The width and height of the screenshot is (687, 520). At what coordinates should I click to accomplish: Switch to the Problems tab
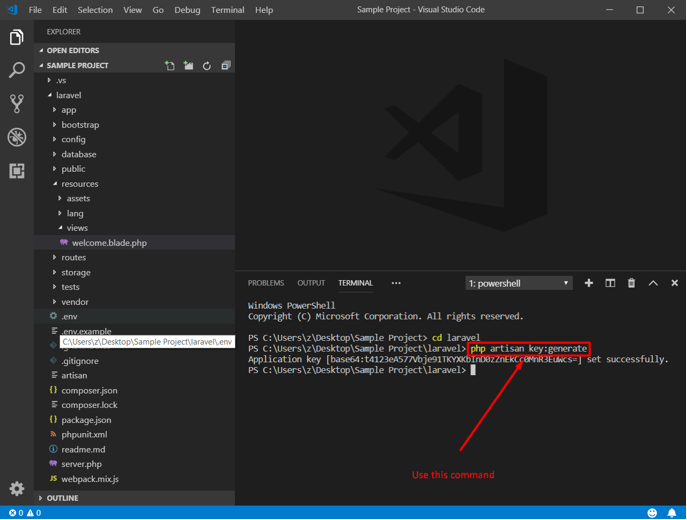(266, 283)
